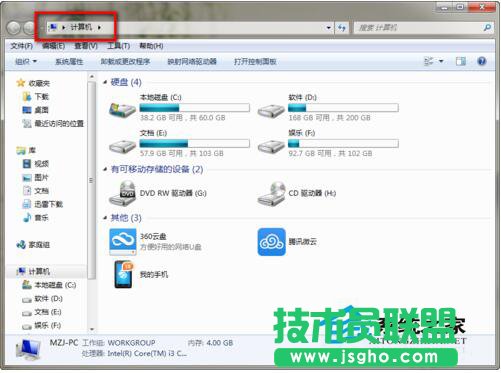Click the MZJ-PC computer icon in details pane

click(29, 349)
